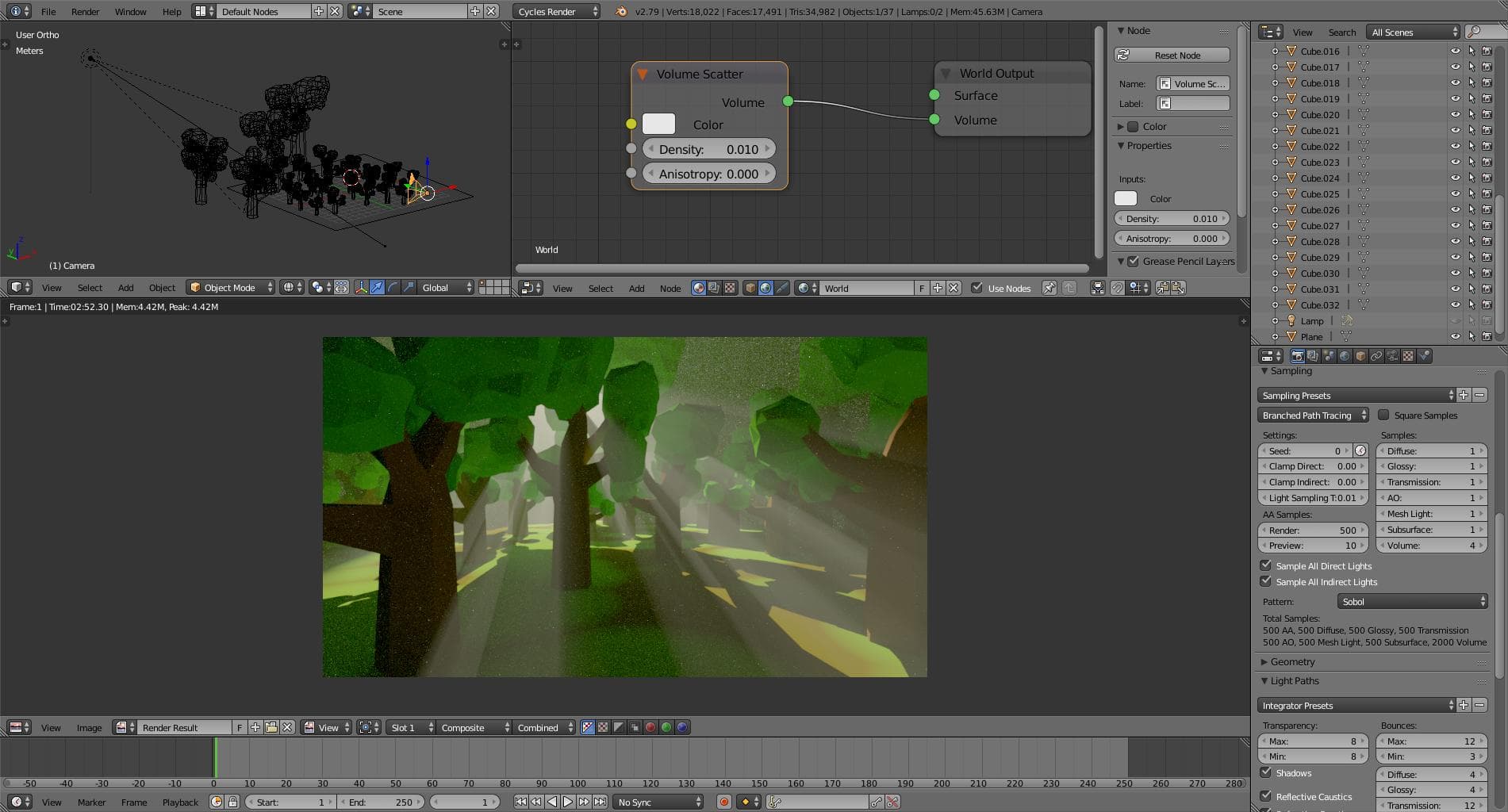Select the Object properties cube icon
1508x812 pixels.
tap(1360, 356)
